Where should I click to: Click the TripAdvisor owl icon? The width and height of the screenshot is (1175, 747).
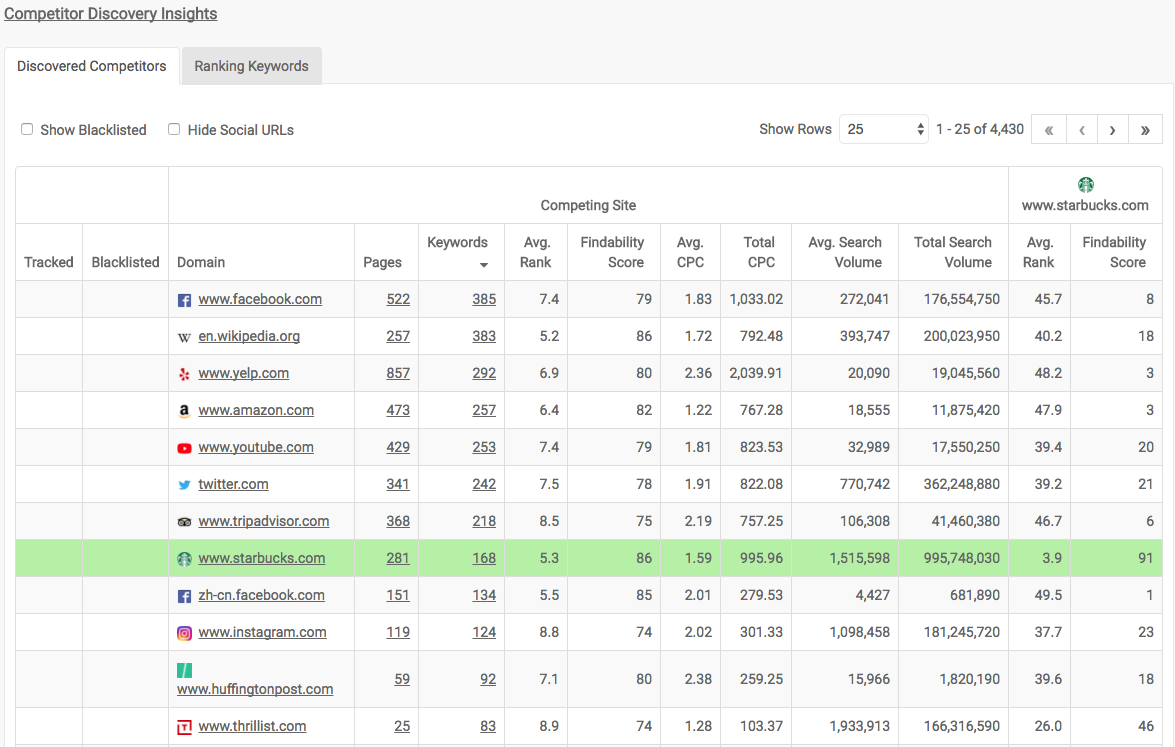point(184,522)
